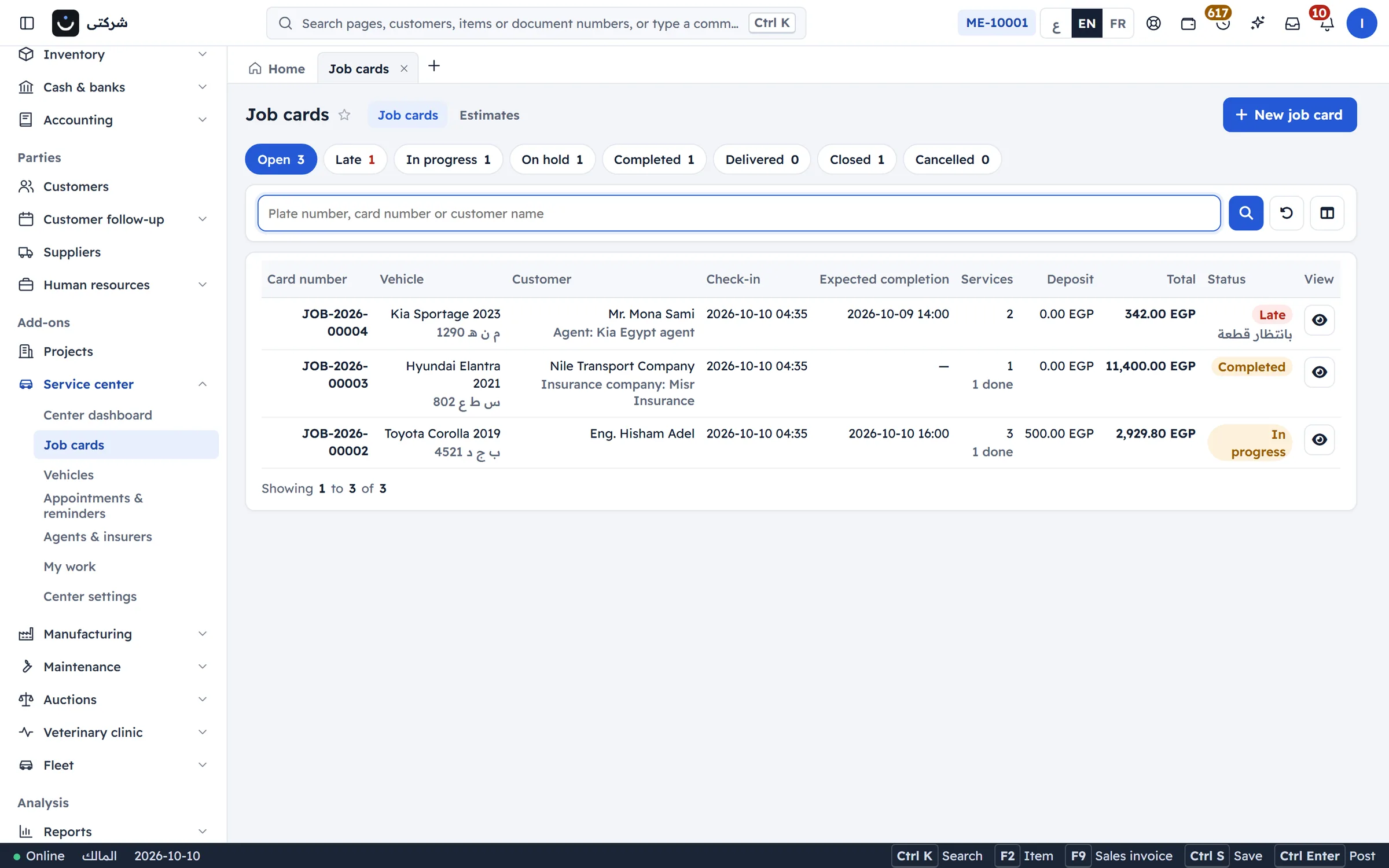
Task: Toggle the sidebar collapse icon
Action: [x=27, y=23]
